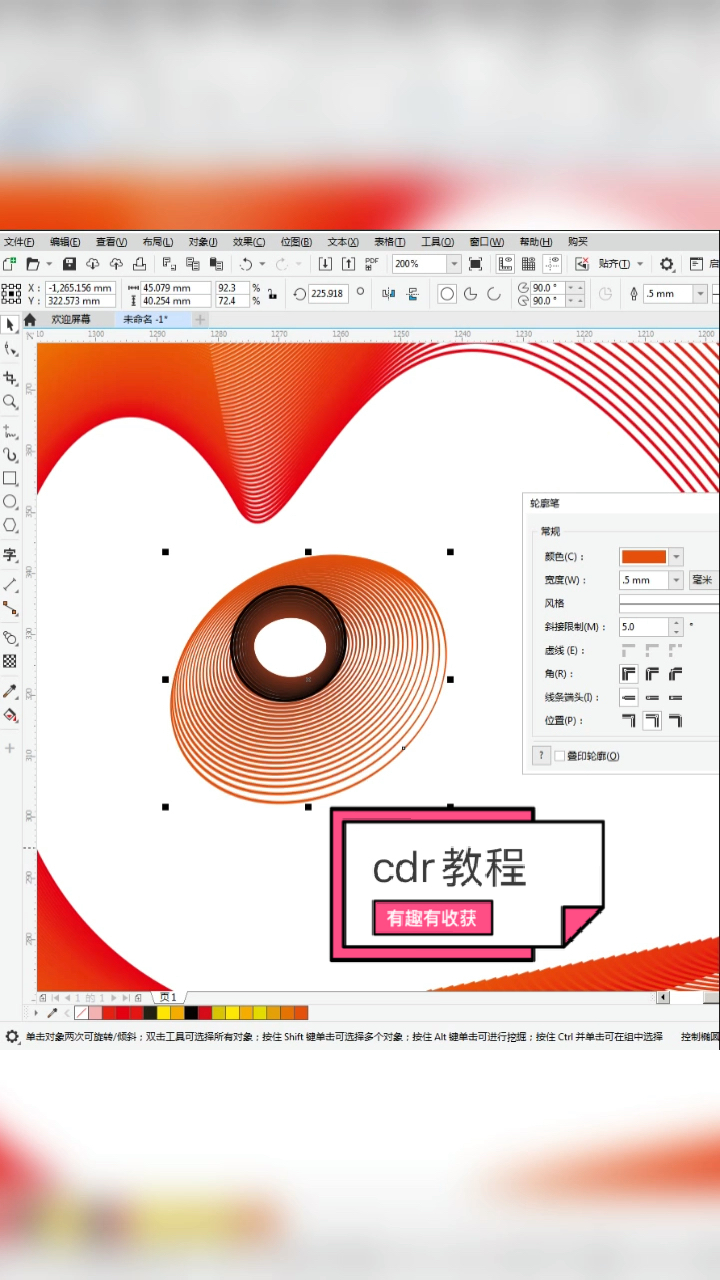The width and height of the screenshot is (720, 1280).
Task: Click the black swatch in the document palette
Action: click(190, 1013)
